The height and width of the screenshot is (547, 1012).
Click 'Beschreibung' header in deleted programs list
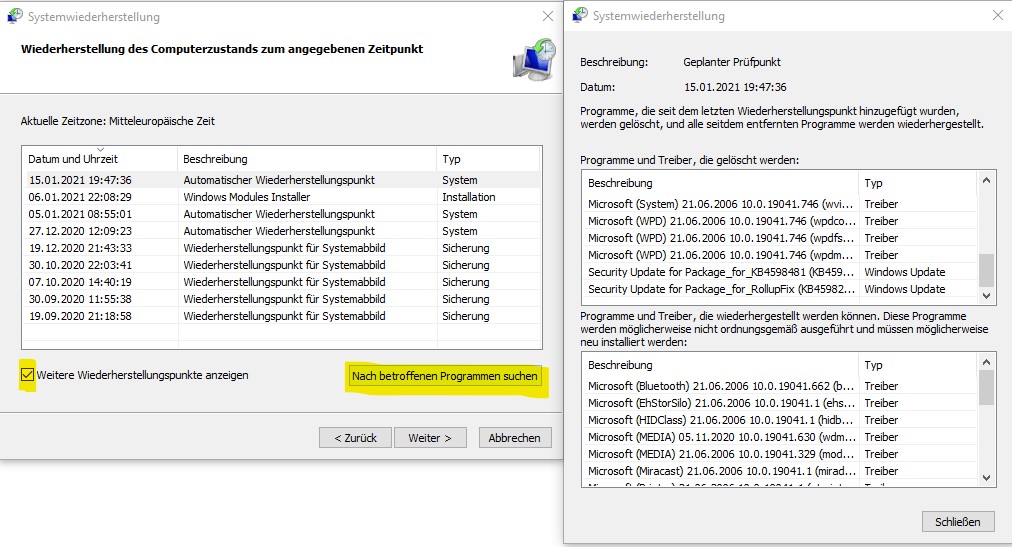click(720, 183)
